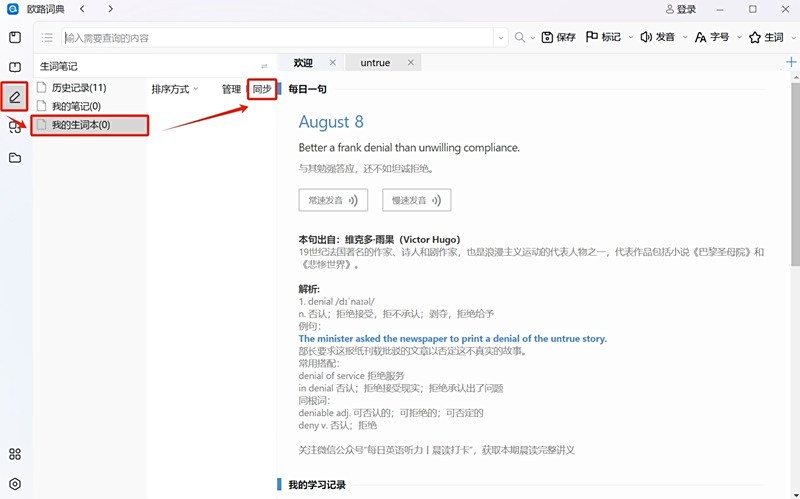Viewport: 800px width, 499px height.
Task: Close the untrue tab
Action: coord(411,62)
